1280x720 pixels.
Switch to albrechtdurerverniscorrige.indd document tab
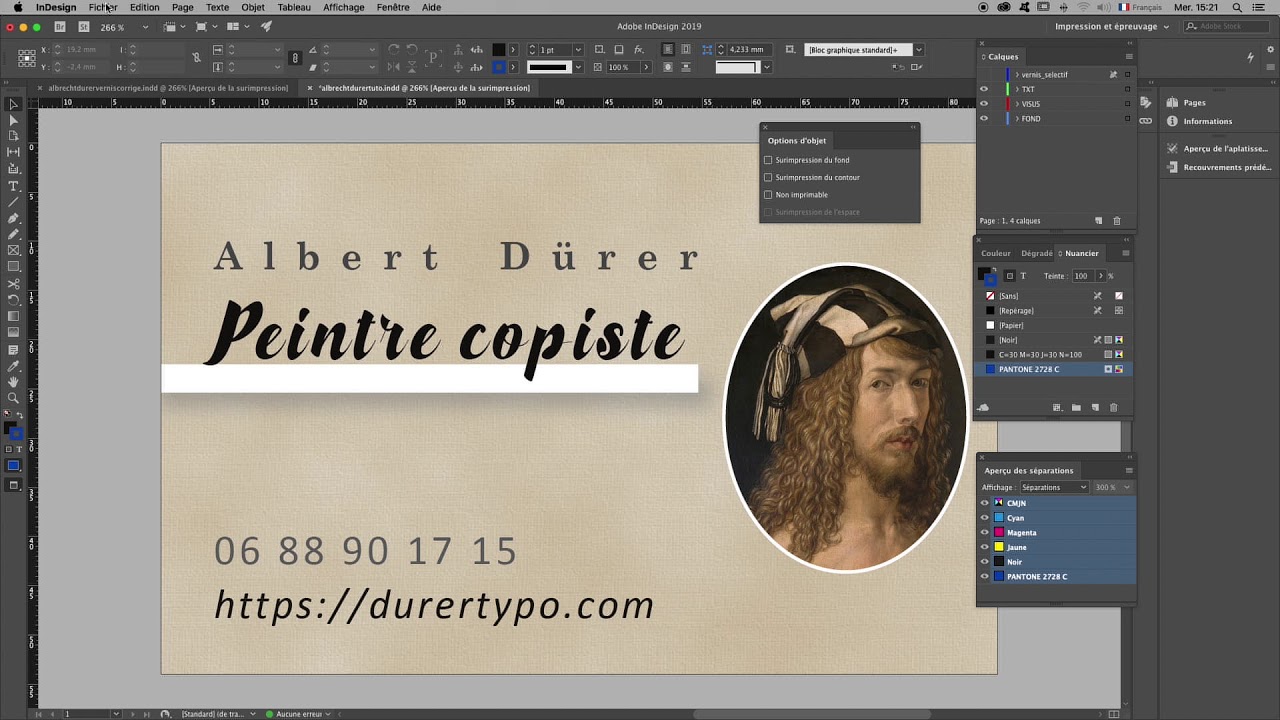pos(168,88)
